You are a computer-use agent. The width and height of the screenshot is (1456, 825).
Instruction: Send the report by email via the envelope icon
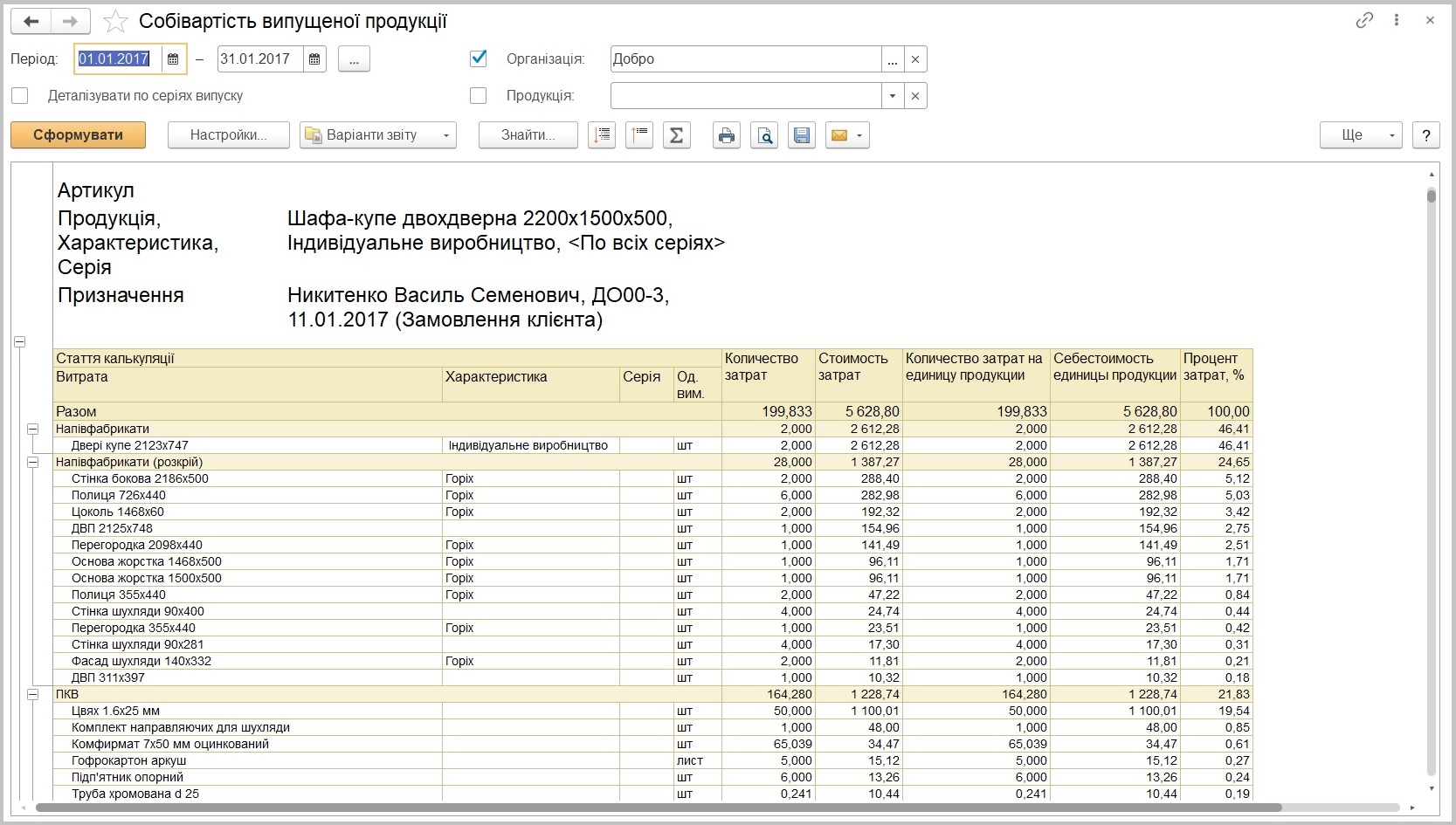847,135
